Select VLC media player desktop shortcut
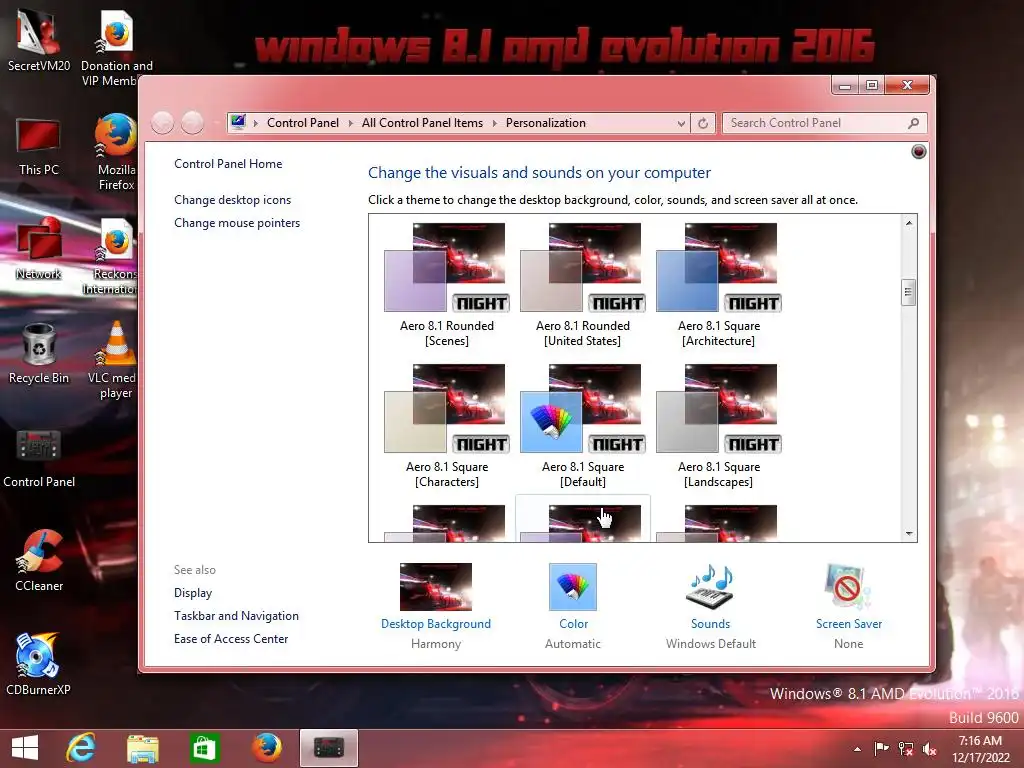This screenshot has width=1024, height=768. pos(115,360)
